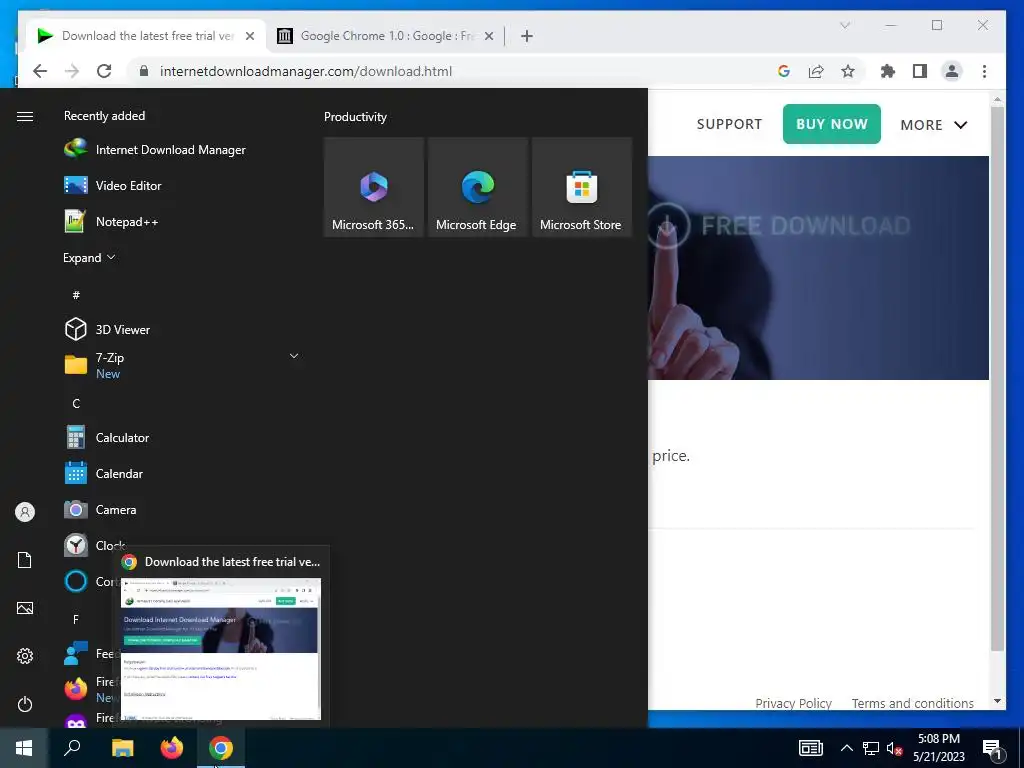Launch Firefox from Start app list

[76, 689]
